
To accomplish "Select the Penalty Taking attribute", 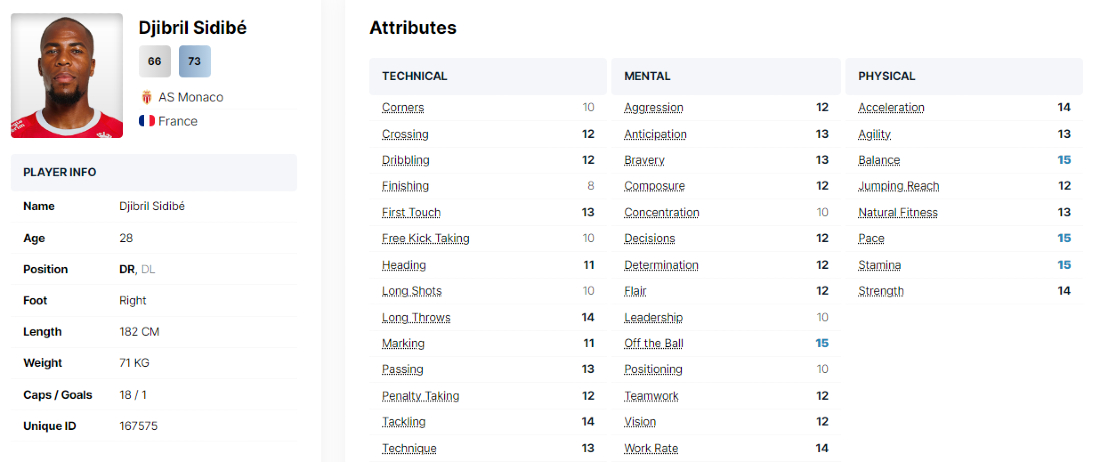I will coord(420,396).
